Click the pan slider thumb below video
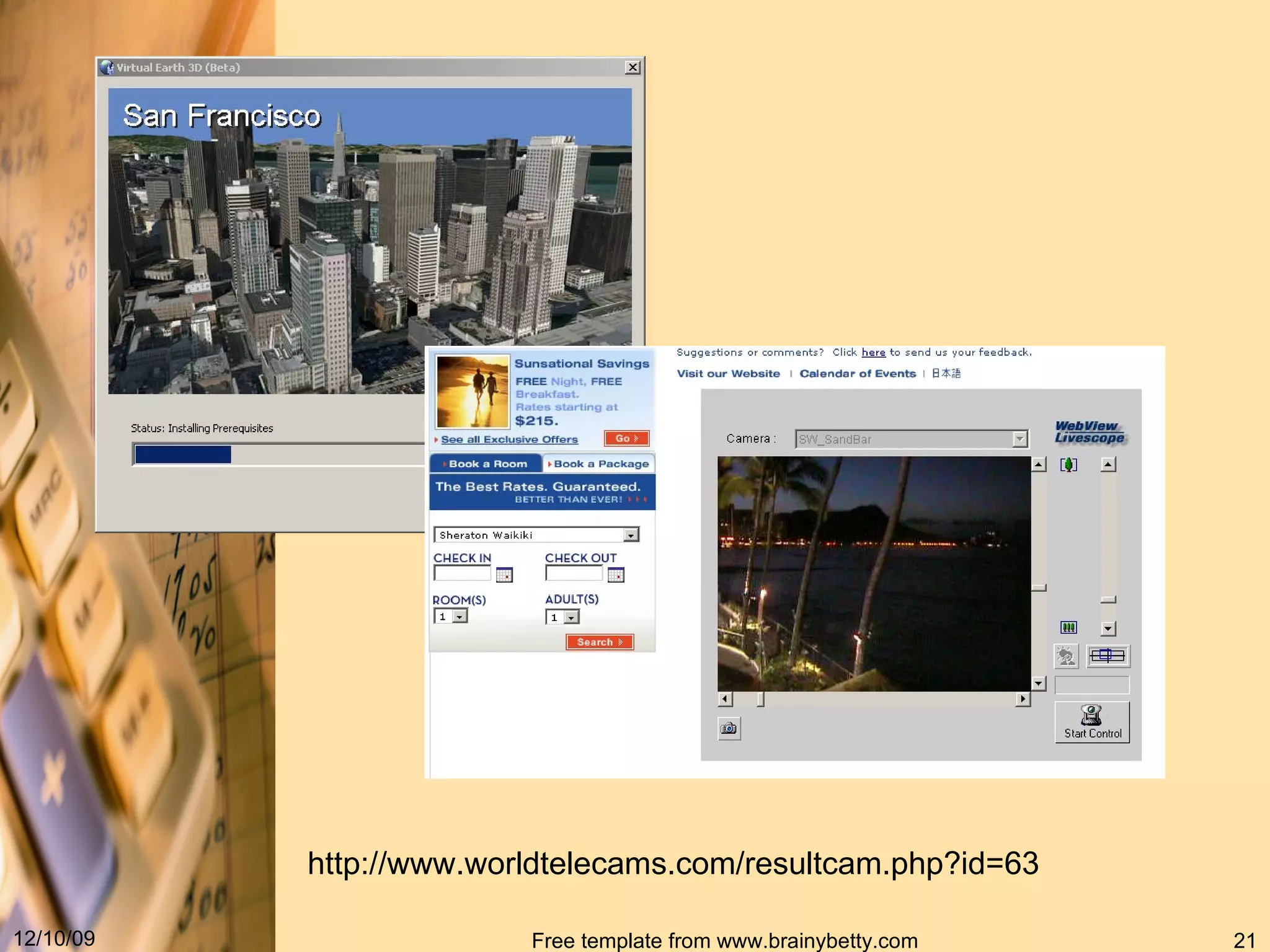This screenshot has width=1270, height=952. 760,699
